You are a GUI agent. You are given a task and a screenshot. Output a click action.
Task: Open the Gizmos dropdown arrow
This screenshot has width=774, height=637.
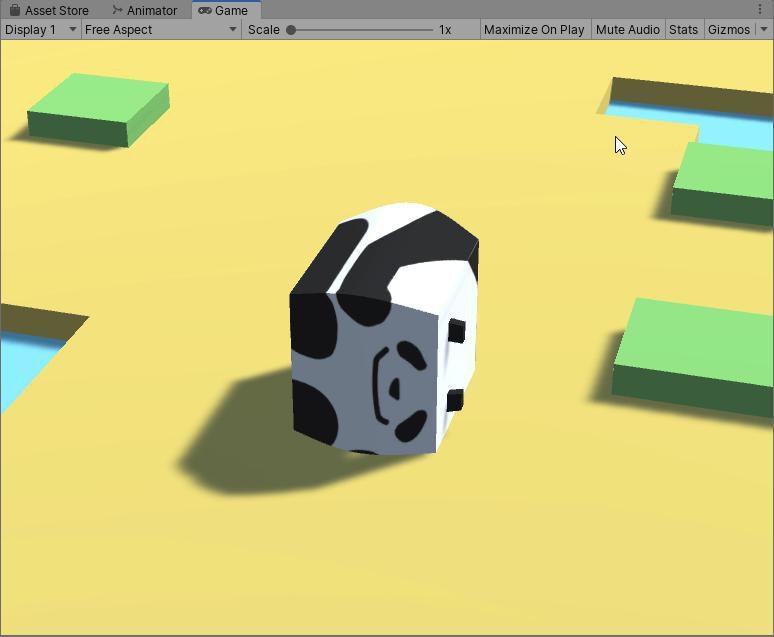click(x=764, y=30)
